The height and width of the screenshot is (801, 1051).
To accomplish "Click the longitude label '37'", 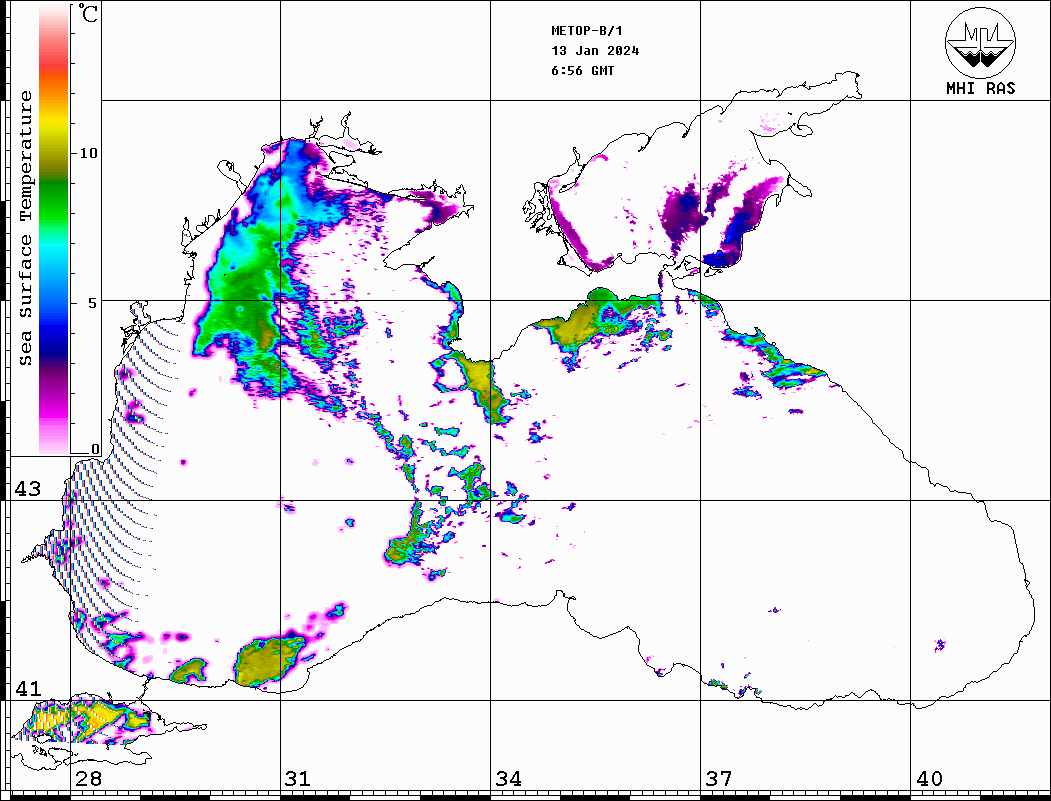I will [x=719, y=778].
